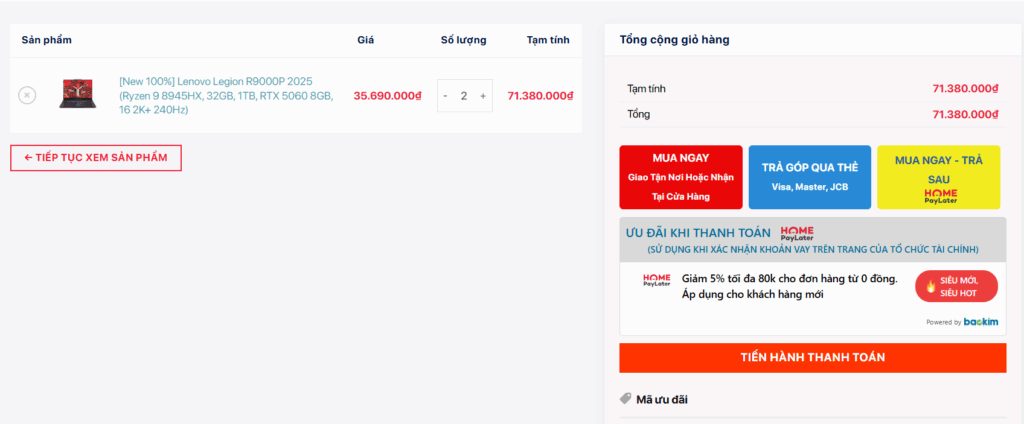This screenshot has width=1024, height=424.
Task: Click the Sản phẩm column header
Action: [46, 40]
